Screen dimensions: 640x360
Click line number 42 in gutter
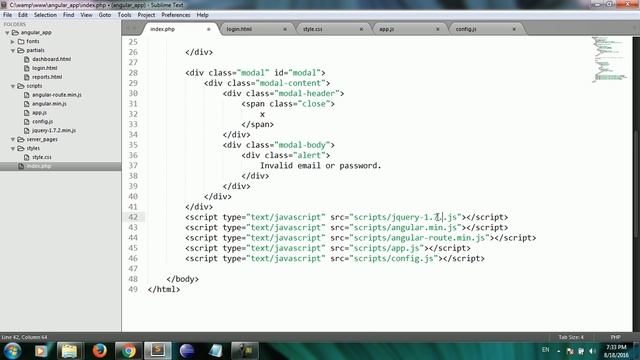(x=133, y=217)
